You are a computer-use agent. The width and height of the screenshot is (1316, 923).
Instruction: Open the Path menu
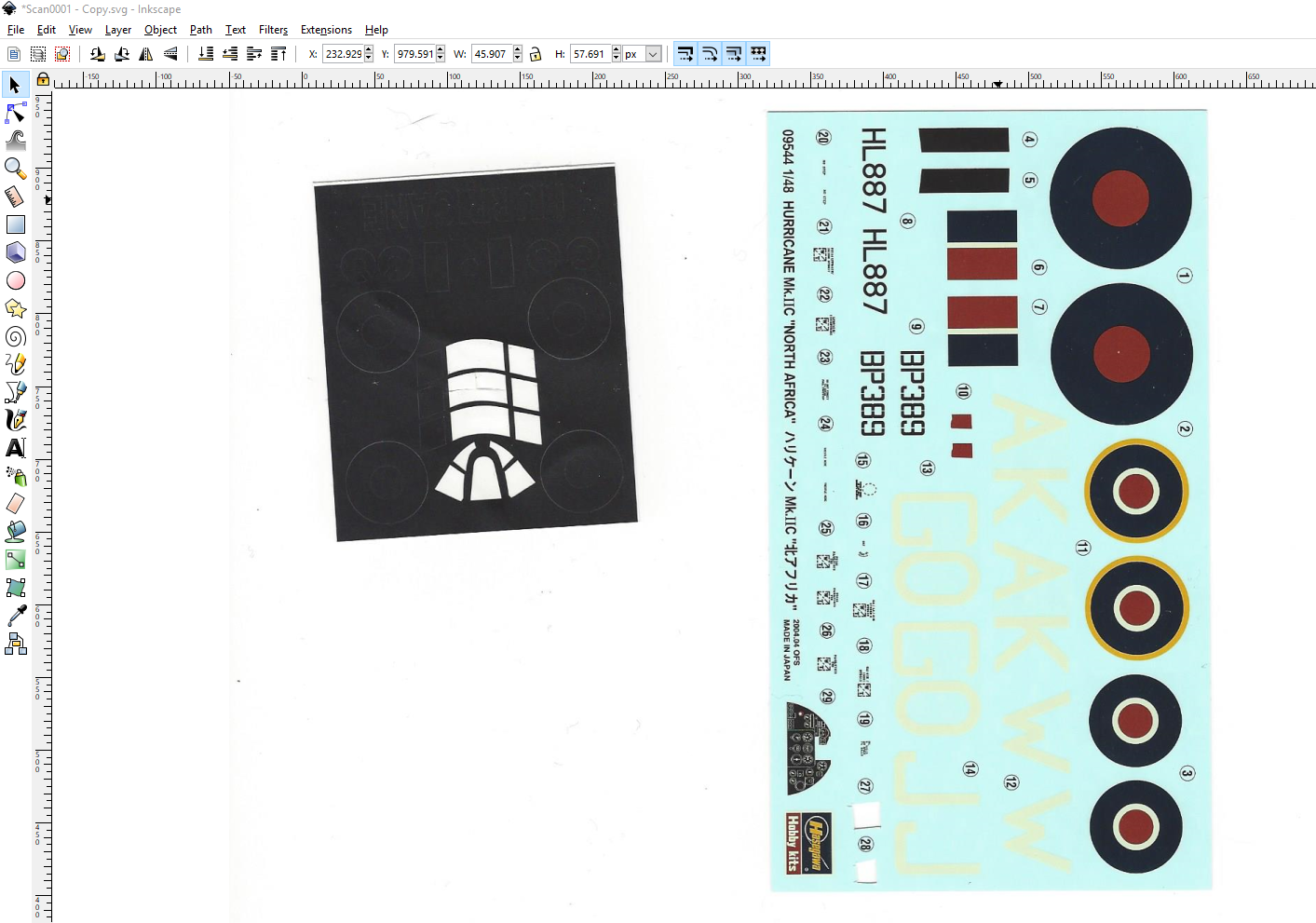(201, 30)
